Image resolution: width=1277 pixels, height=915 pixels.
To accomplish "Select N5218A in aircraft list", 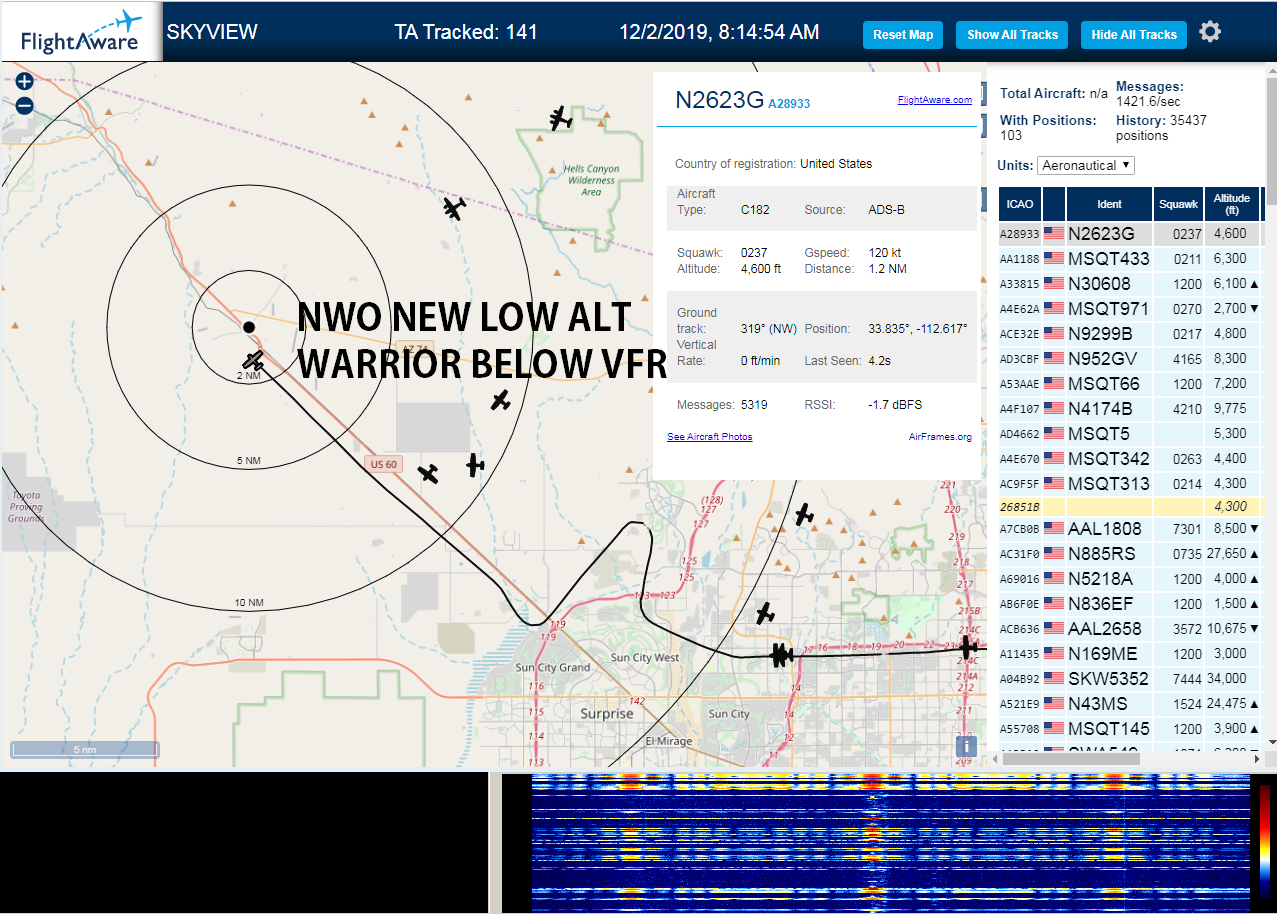I will (1130, 579).
